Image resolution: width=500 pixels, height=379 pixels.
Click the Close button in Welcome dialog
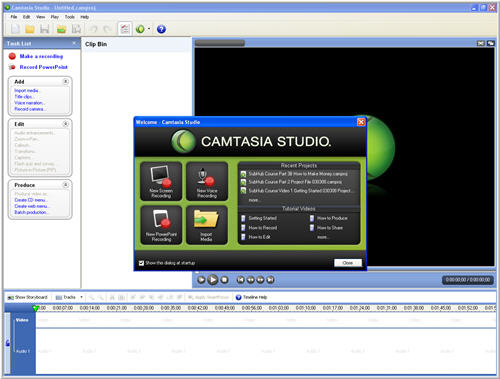coord(348,263)
